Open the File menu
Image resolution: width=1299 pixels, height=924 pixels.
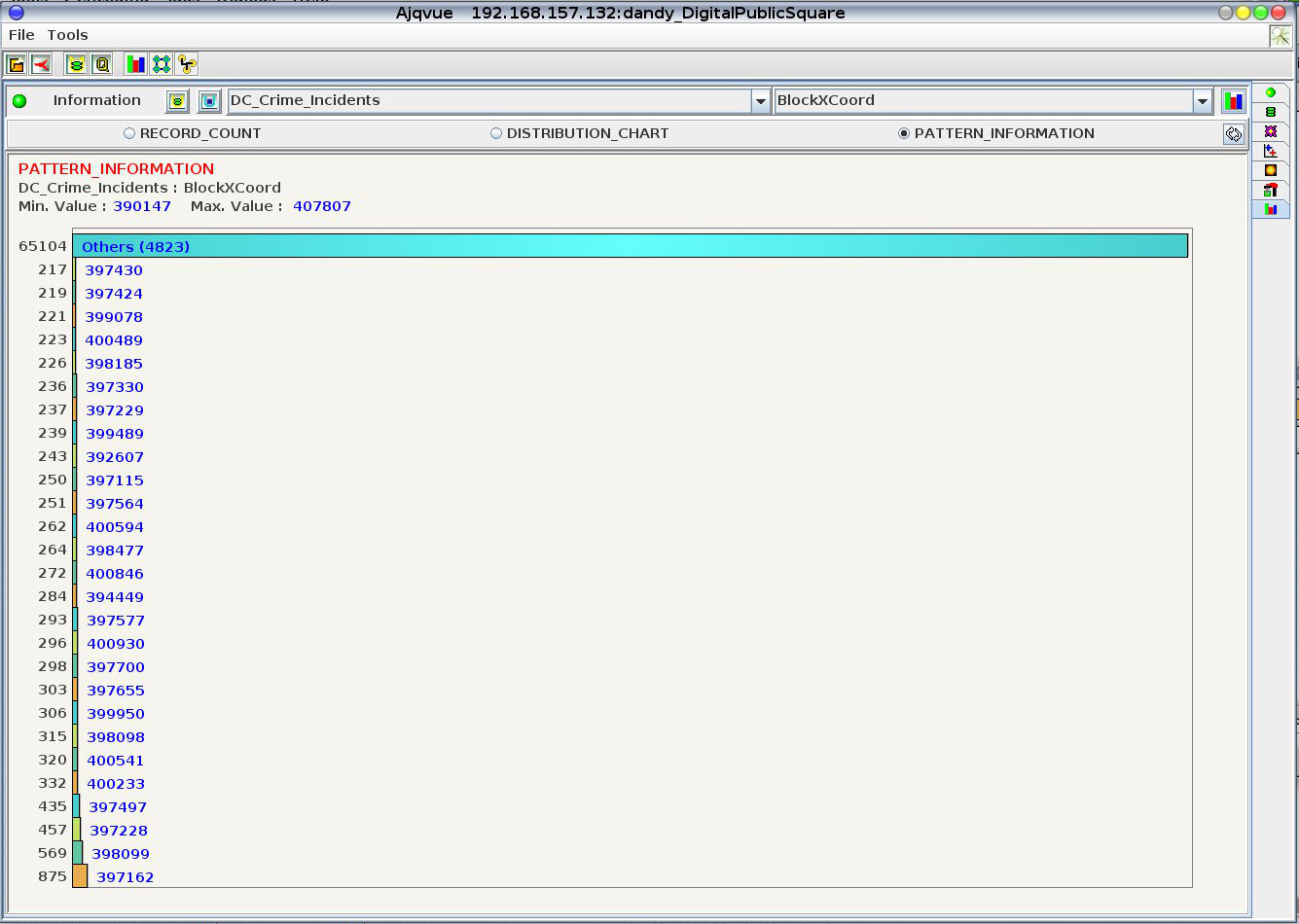pyautogui.click(x=21, y=35)
